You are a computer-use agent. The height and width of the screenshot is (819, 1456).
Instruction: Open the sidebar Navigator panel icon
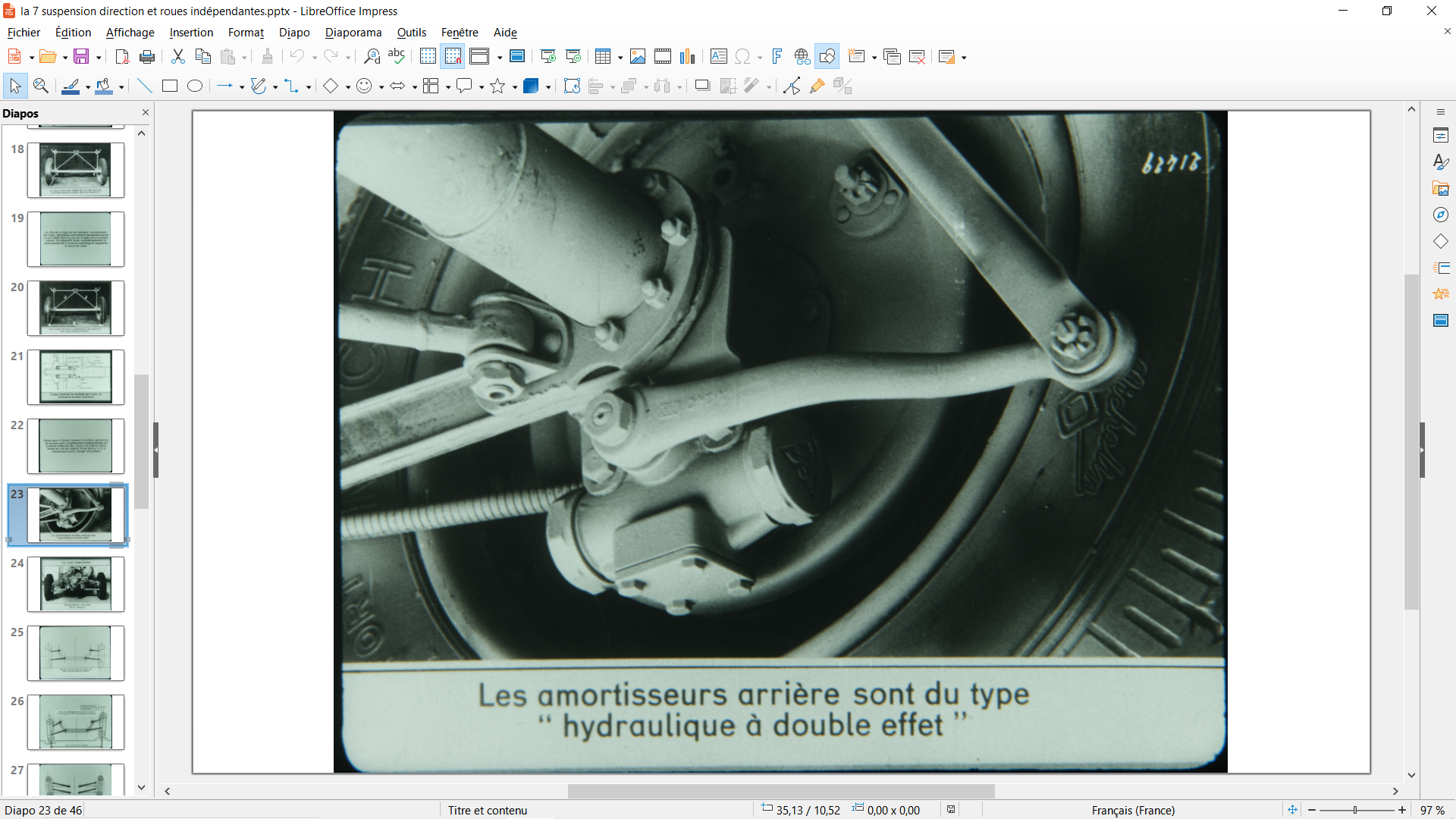[x=1441, y=215]
